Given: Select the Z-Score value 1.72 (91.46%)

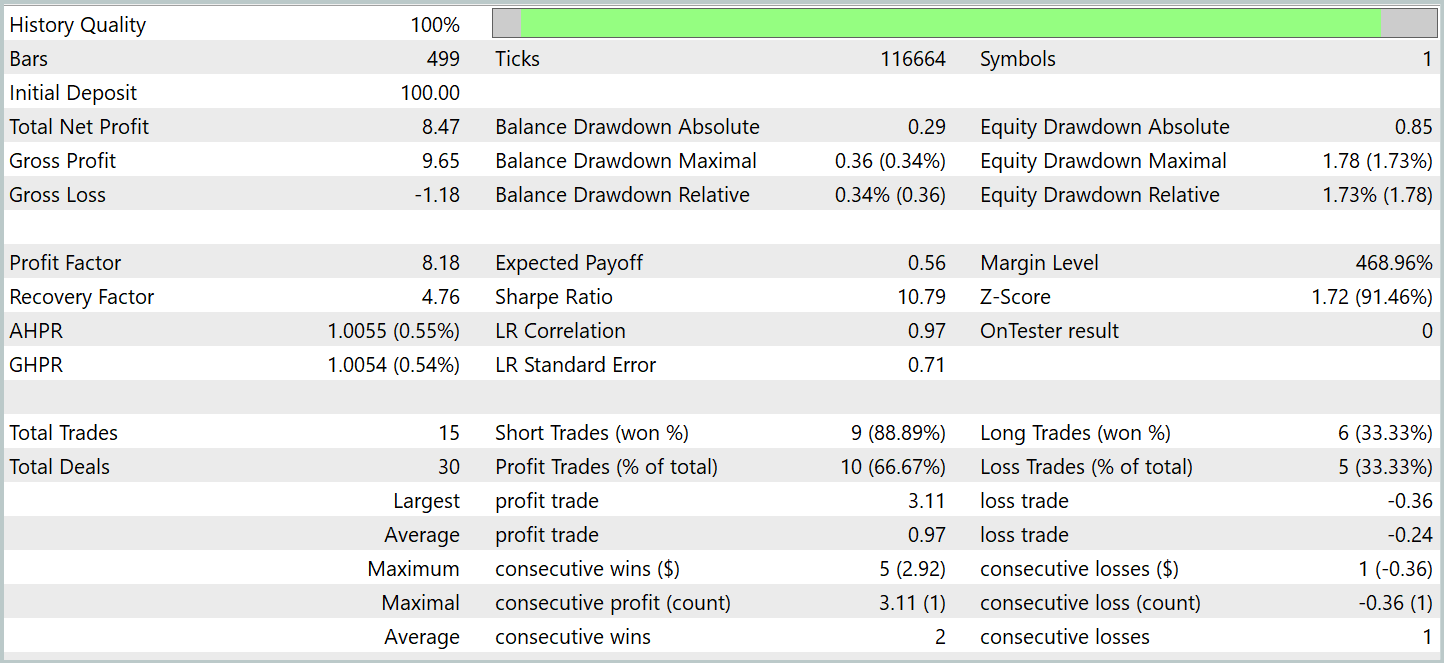Looking at the screenshot, I should coord(1371,297).
